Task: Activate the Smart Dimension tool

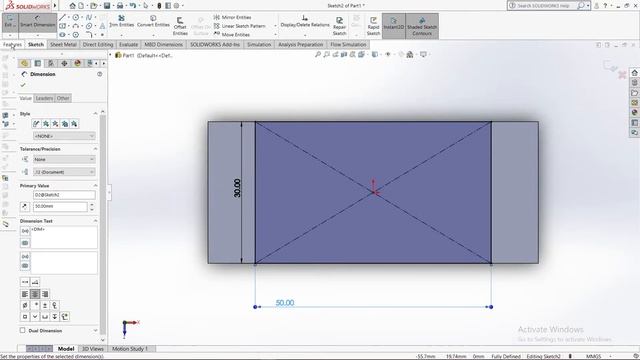Action: pos(38,22)
